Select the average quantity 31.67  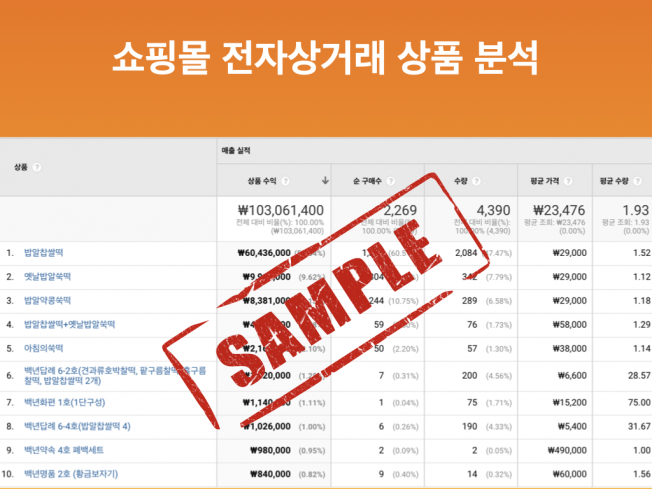[639, 426]
